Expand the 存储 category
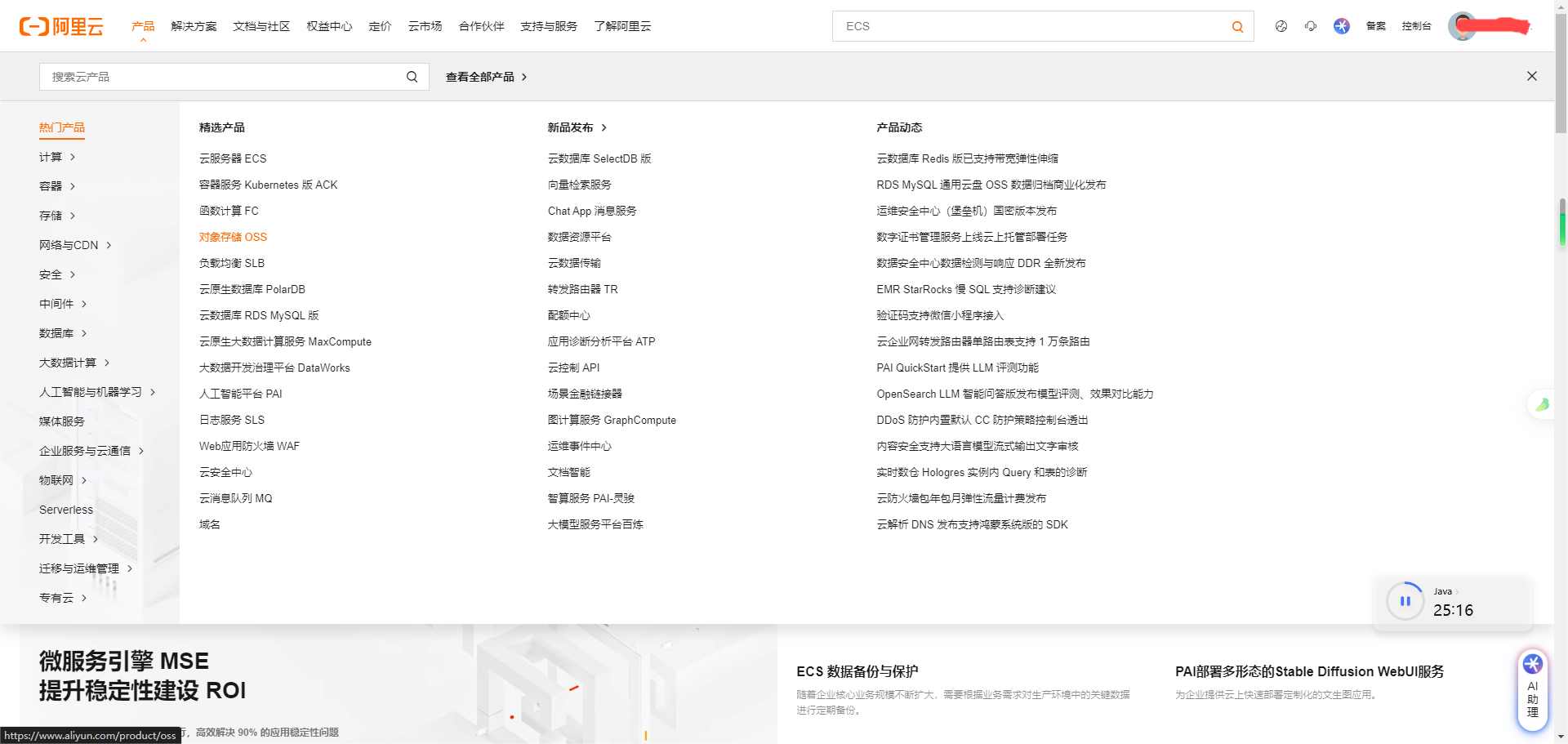Viewport: 1568px width, 744px height. pos(57,216)
